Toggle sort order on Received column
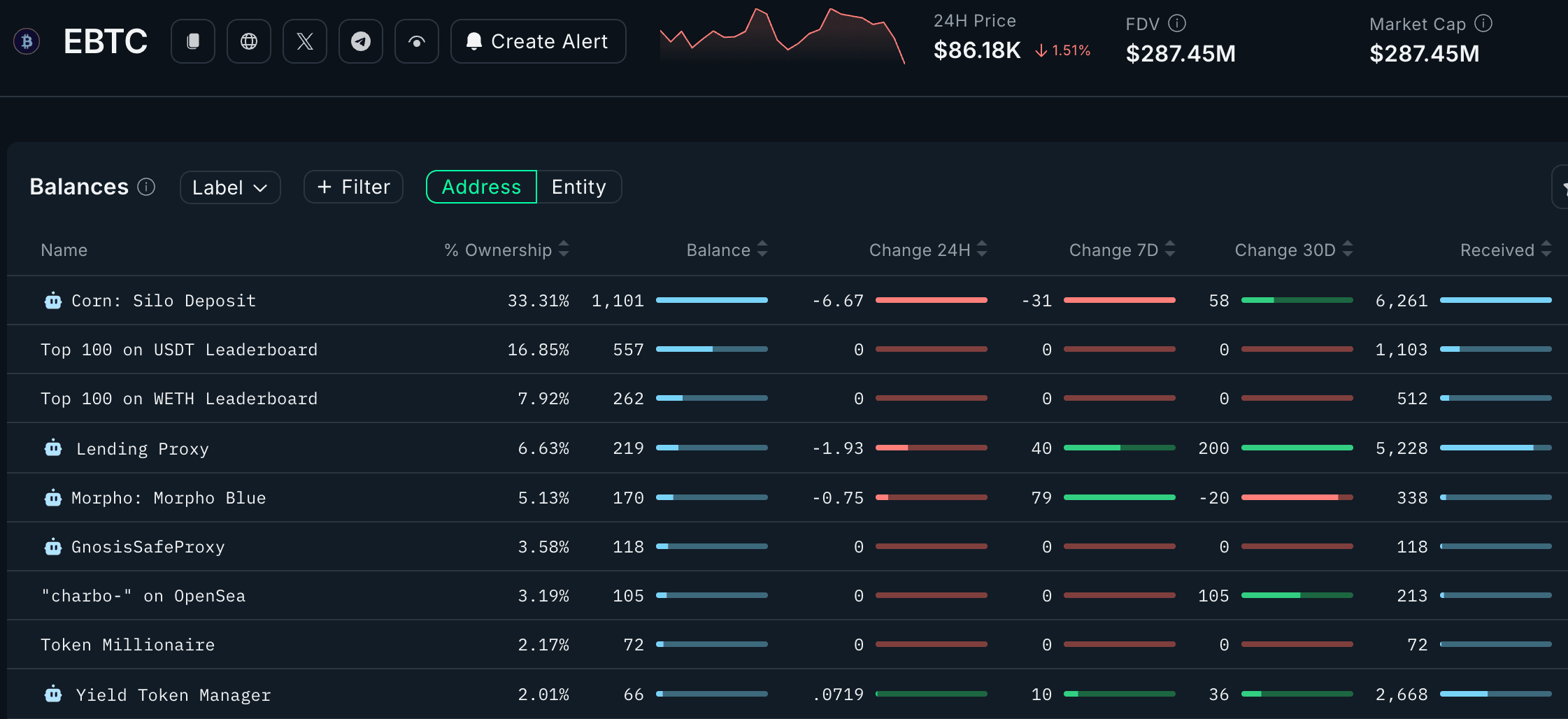1568x719 pixels. point(1546,250)
